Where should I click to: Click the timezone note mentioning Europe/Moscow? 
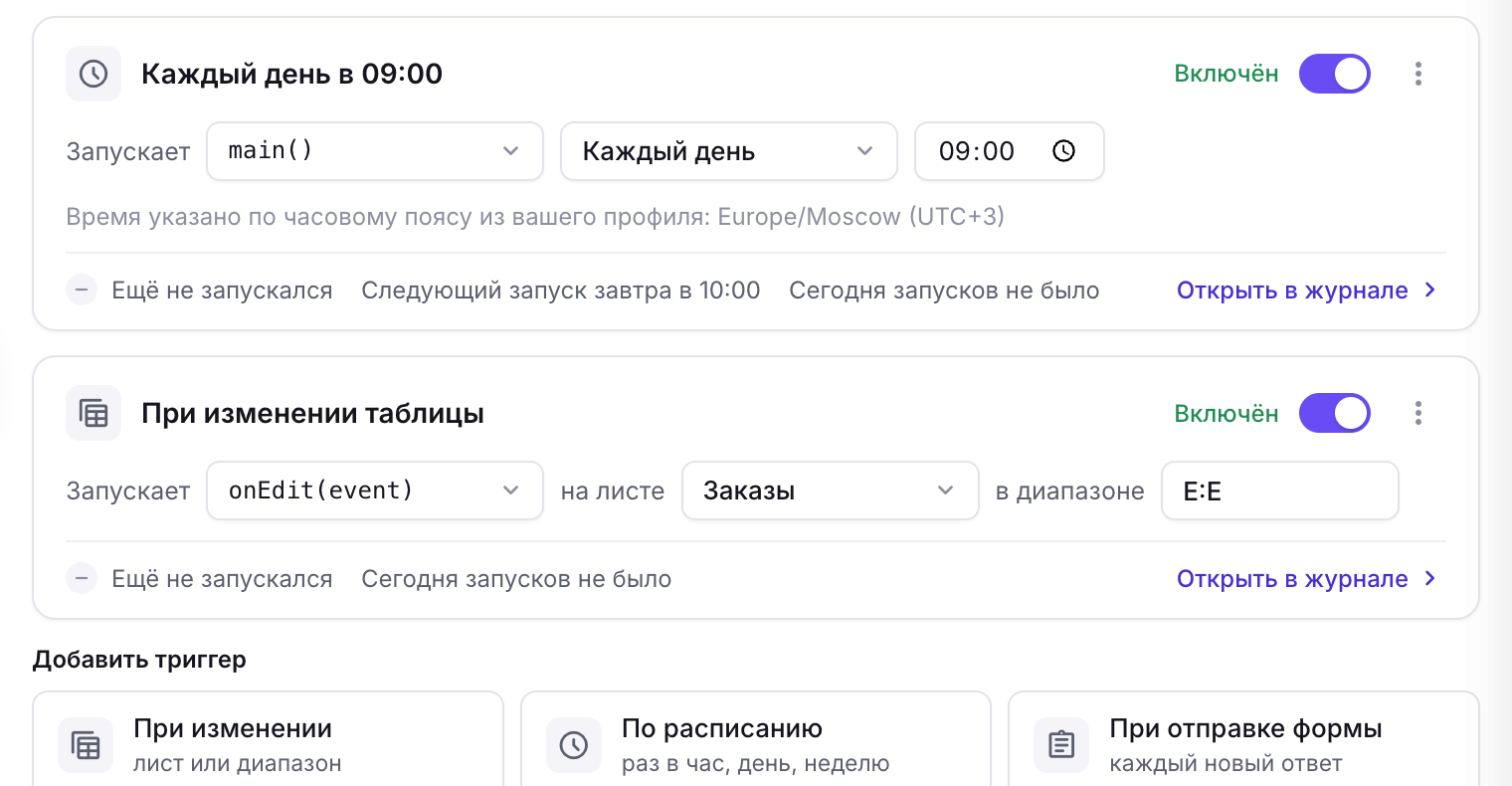[536, 217]
